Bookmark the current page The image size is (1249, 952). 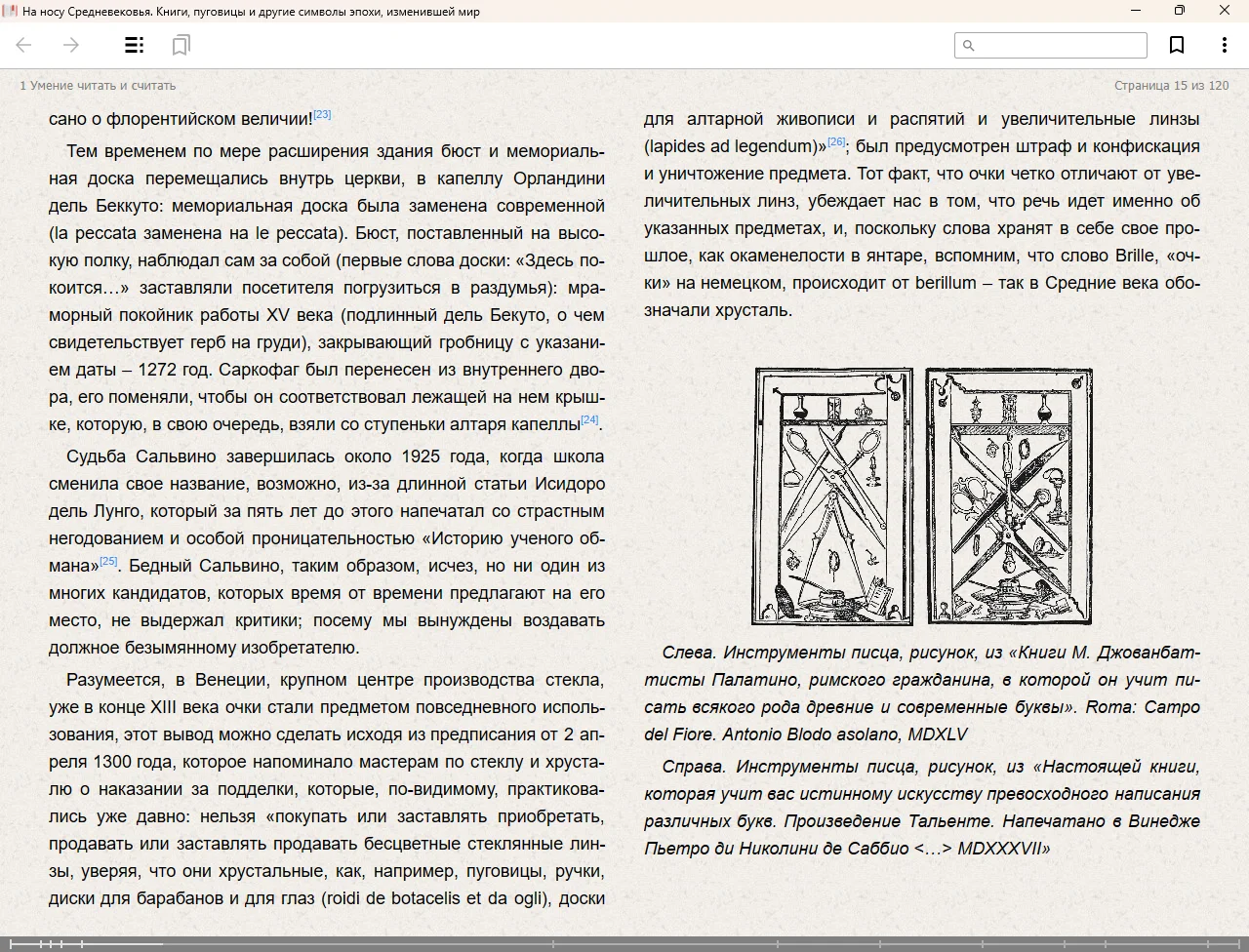(1177, 45)
